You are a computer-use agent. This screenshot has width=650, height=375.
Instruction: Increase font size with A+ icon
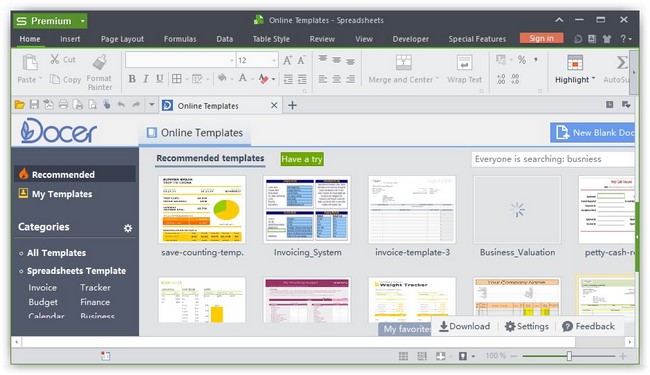click(287, 60)
